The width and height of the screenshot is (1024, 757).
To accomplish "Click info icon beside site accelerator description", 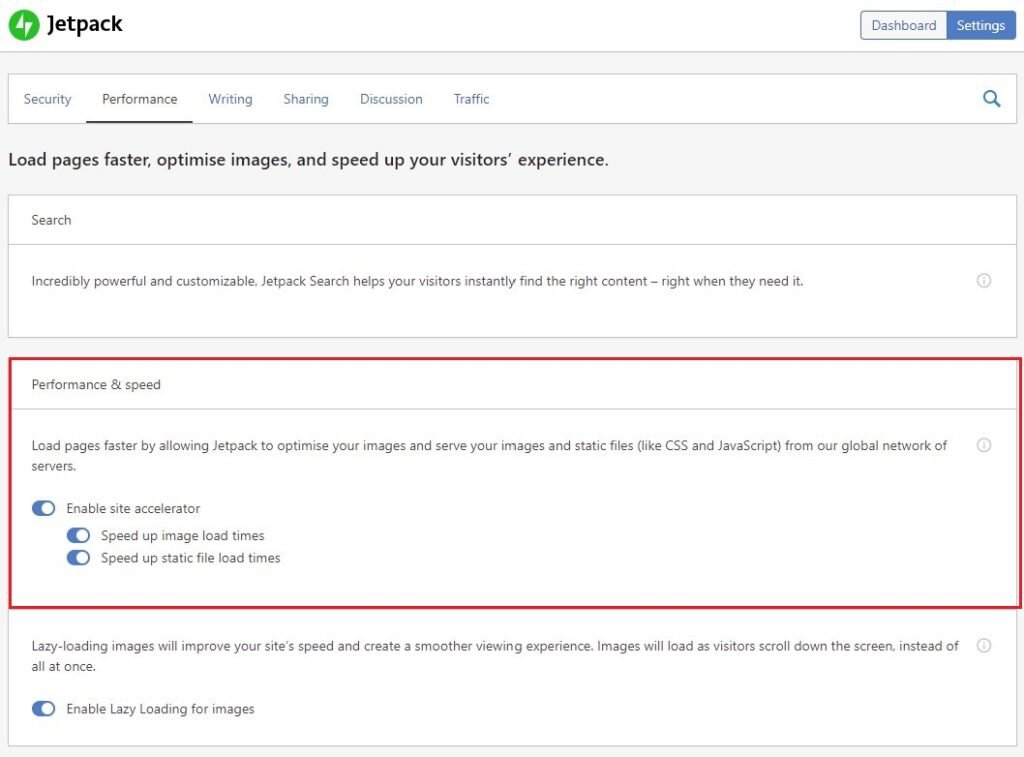I will point(983,445).
